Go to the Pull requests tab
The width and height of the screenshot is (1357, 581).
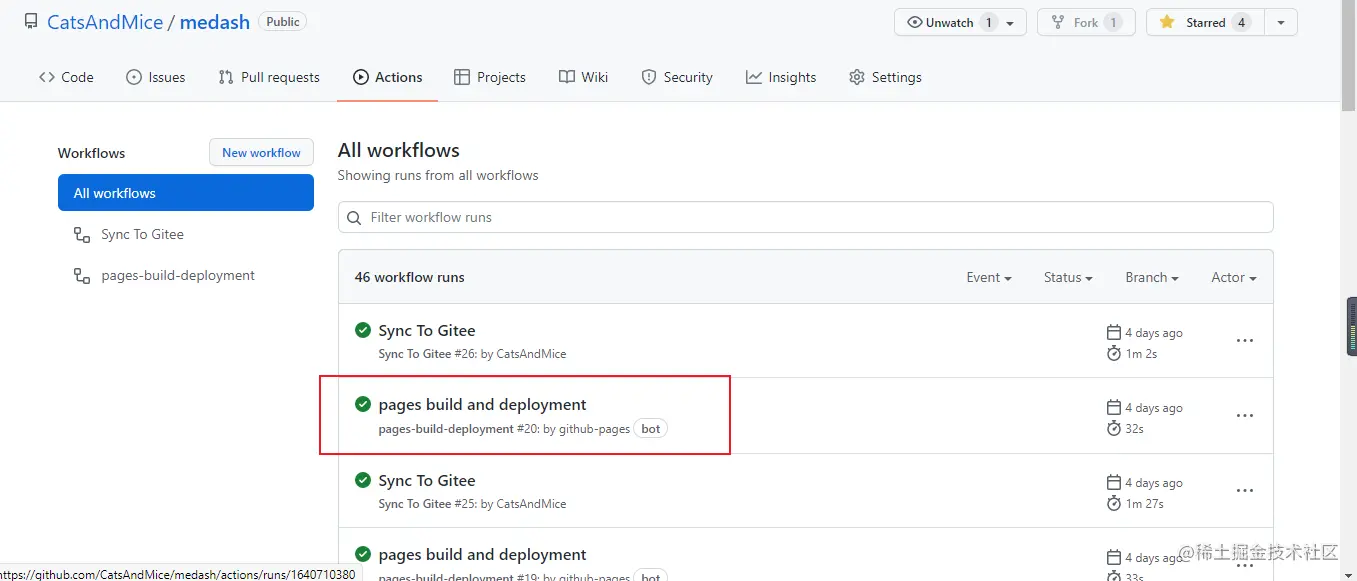pos(269,77)
